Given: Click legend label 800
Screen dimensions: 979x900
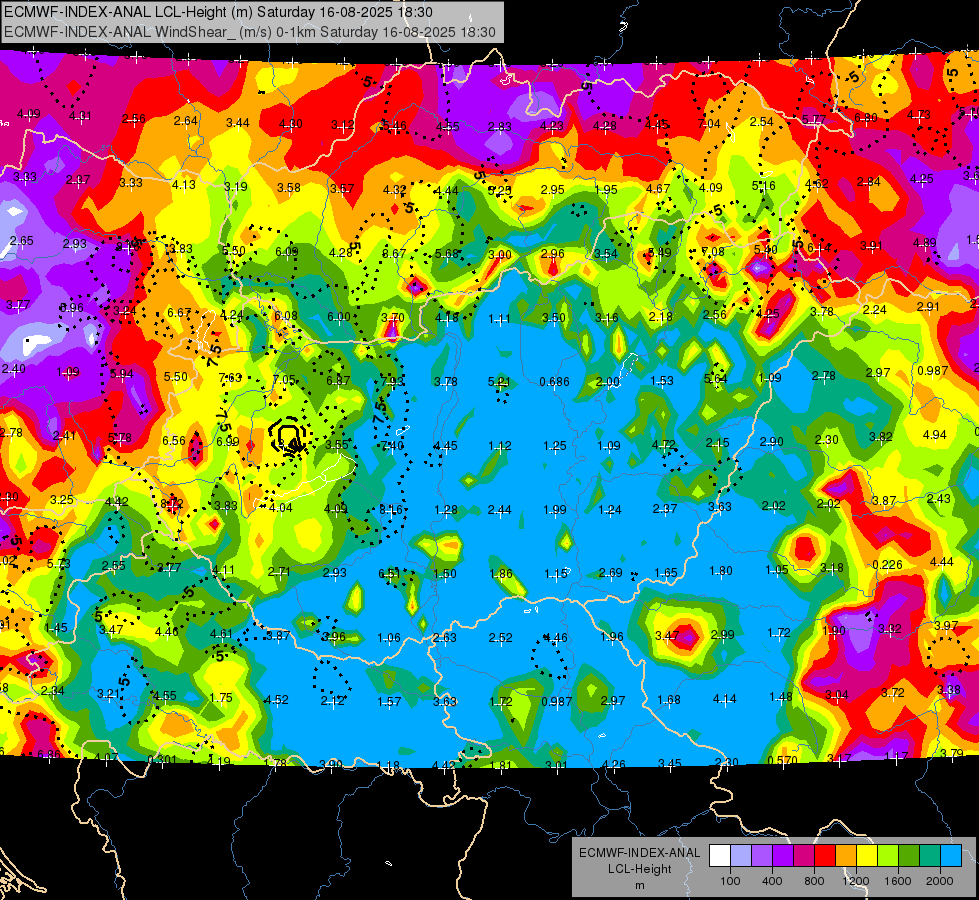Looking at the screenshot, I should pos(814,881).
